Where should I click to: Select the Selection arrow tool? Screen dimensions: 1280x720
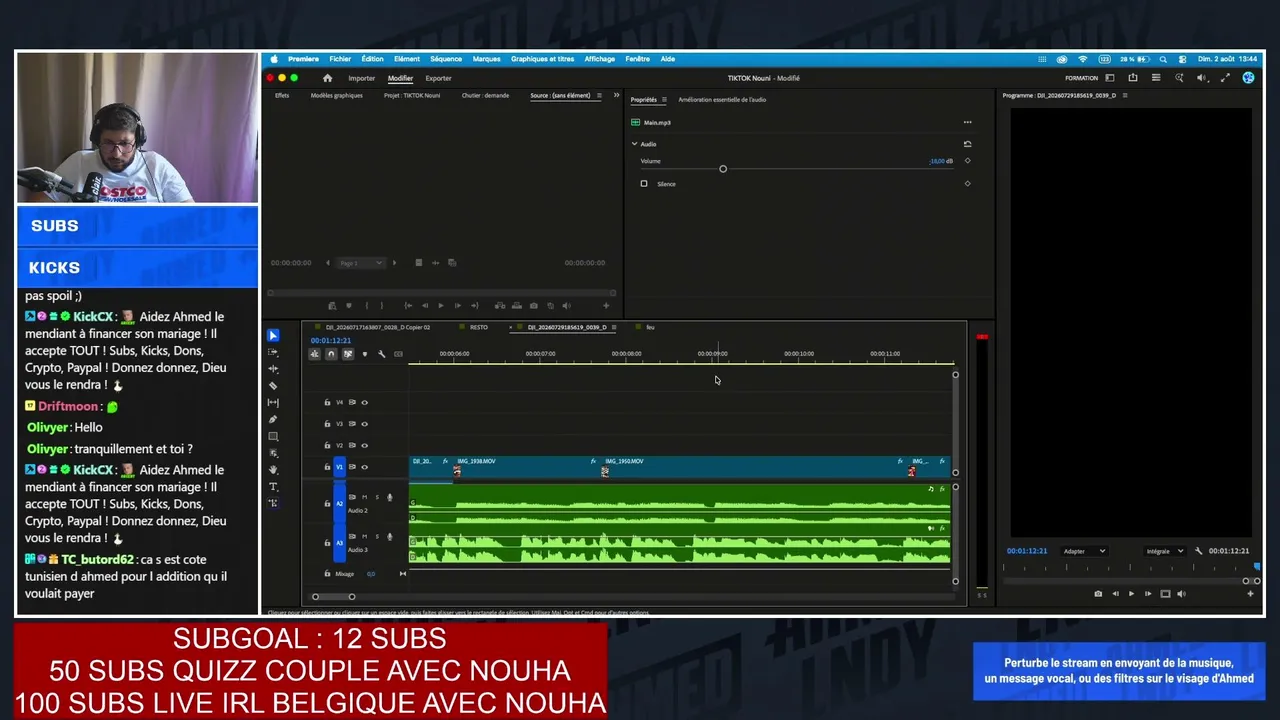coord(273,335)
